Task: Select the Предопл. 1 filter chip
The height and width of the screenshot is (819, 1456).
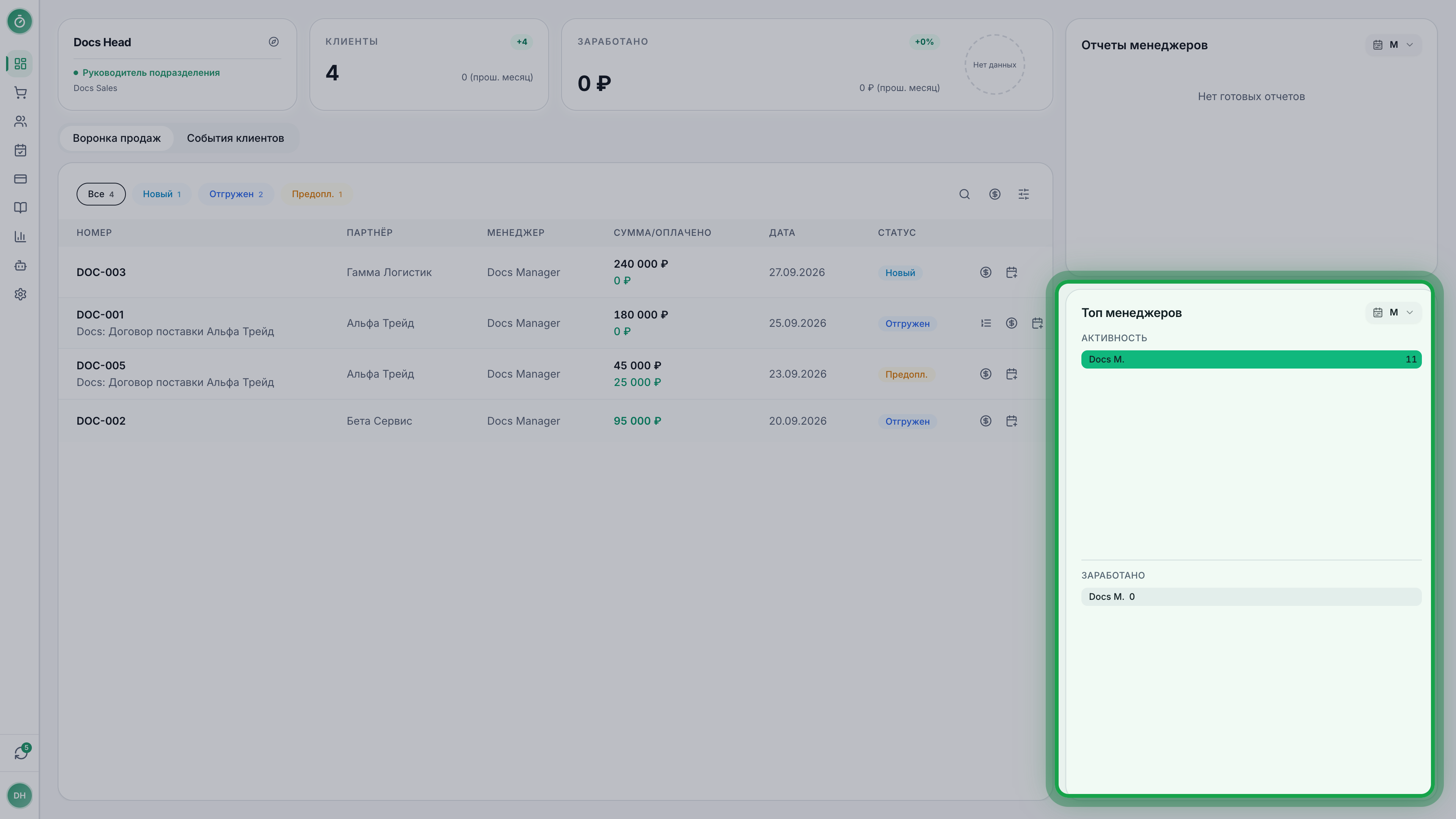Action: pyautogui.click(x=317, y=195)
